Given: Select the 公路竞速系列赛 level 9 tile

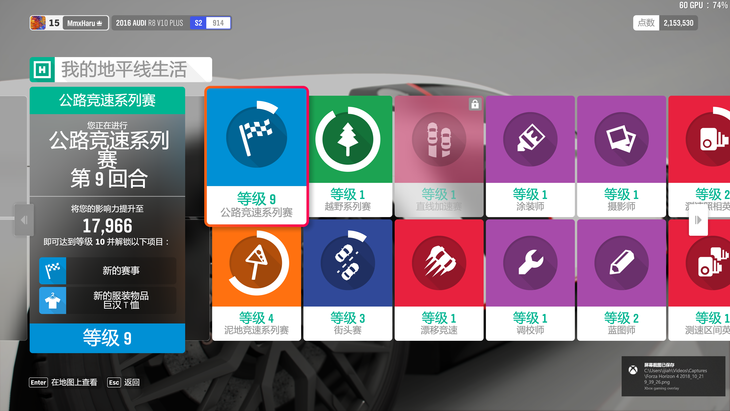Looking at the screenshot, I should 257,156.
